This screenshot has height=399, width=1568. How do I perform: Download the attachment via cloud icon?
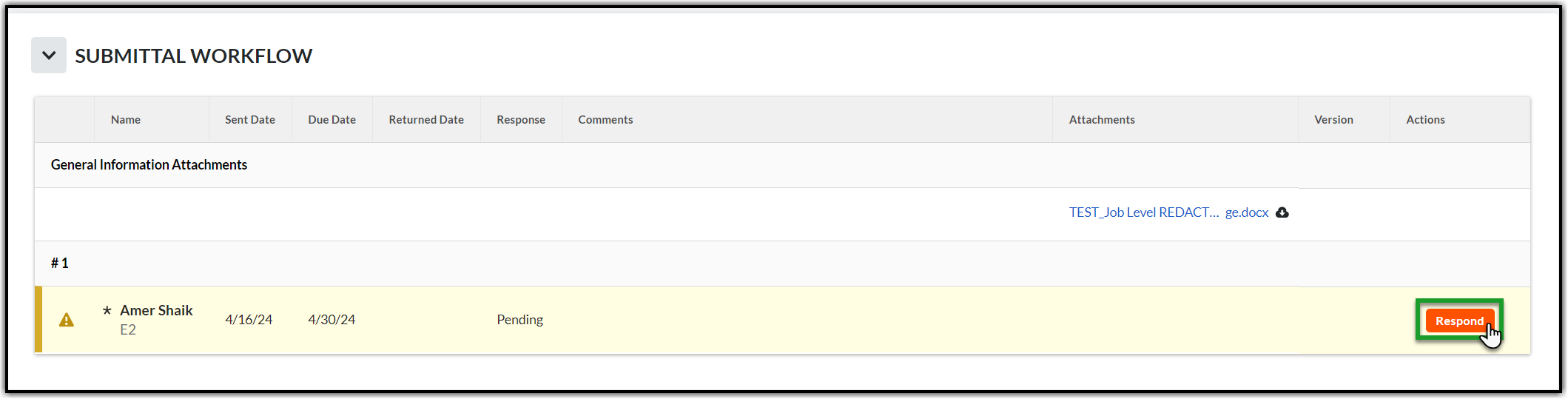(1282, 212)
